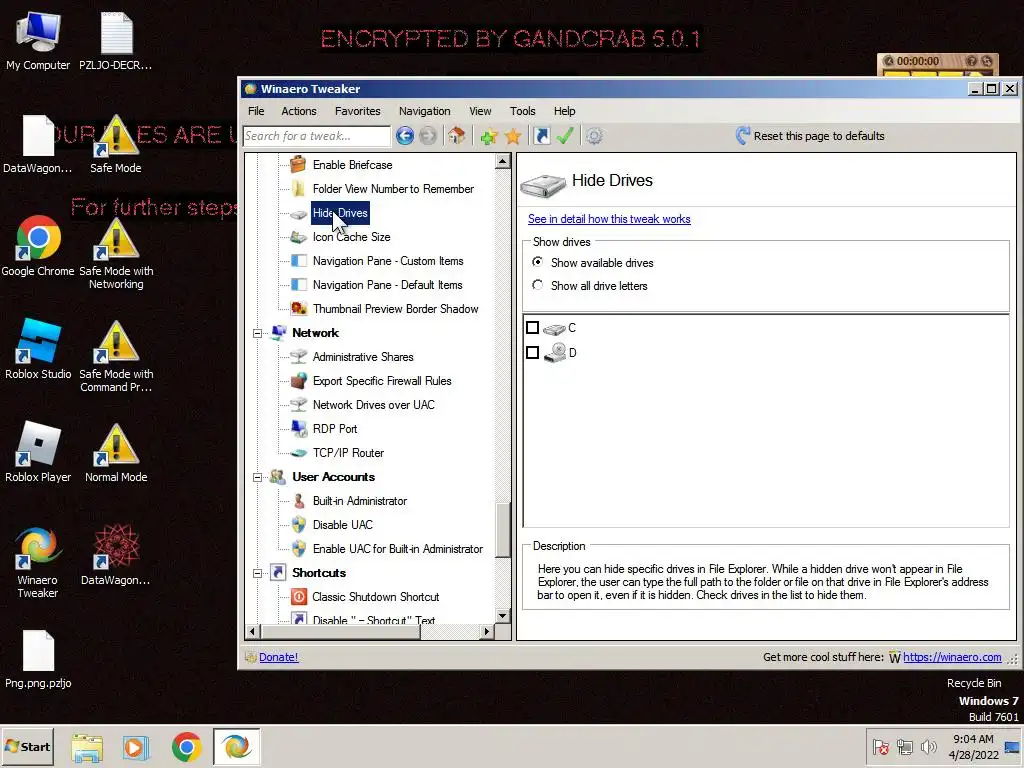Collapse the Network tree category
The image size is (1024, 768).
pos(257,333)
